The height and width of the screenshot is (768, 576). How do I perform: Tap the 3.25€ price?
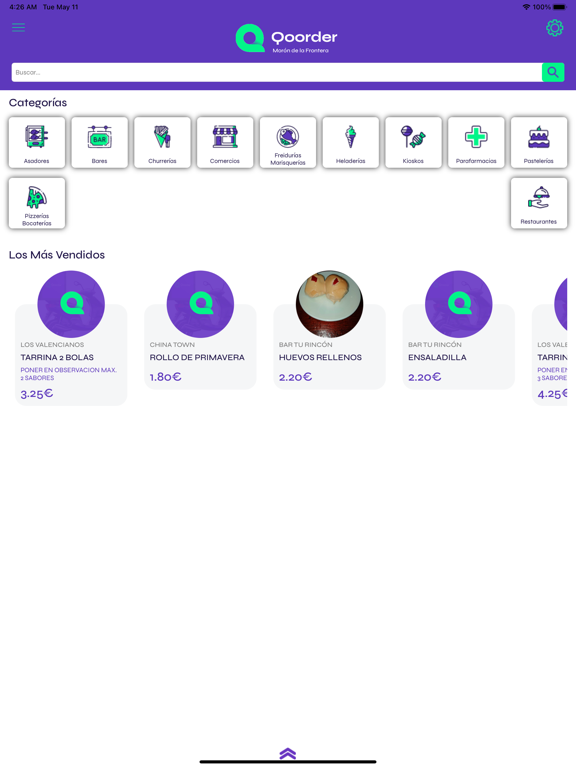click(x=37, y=394)
